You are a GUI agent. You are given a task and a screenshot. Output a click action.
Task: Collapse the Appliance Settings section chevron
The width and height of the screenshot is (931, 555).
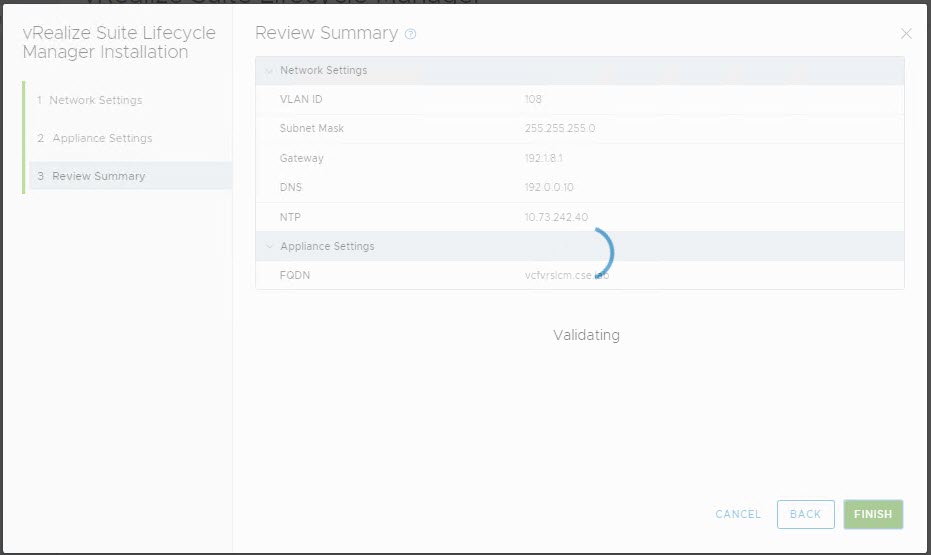[x=269, y=246]
